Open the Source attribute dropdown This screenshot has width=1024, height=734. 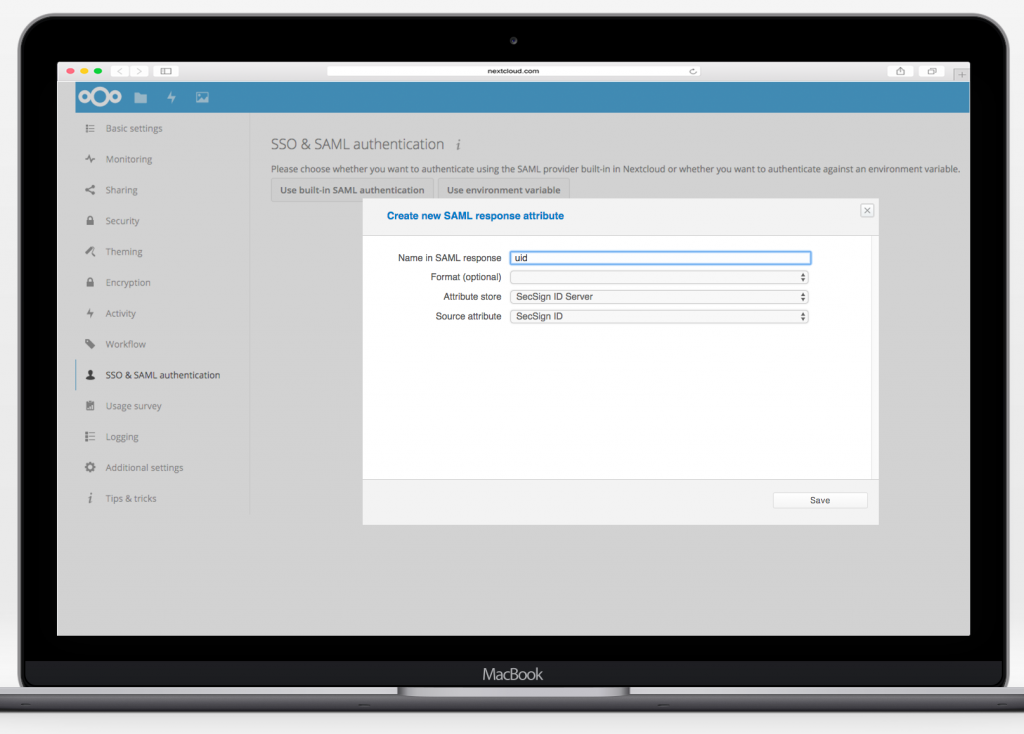tap(660, 316)
